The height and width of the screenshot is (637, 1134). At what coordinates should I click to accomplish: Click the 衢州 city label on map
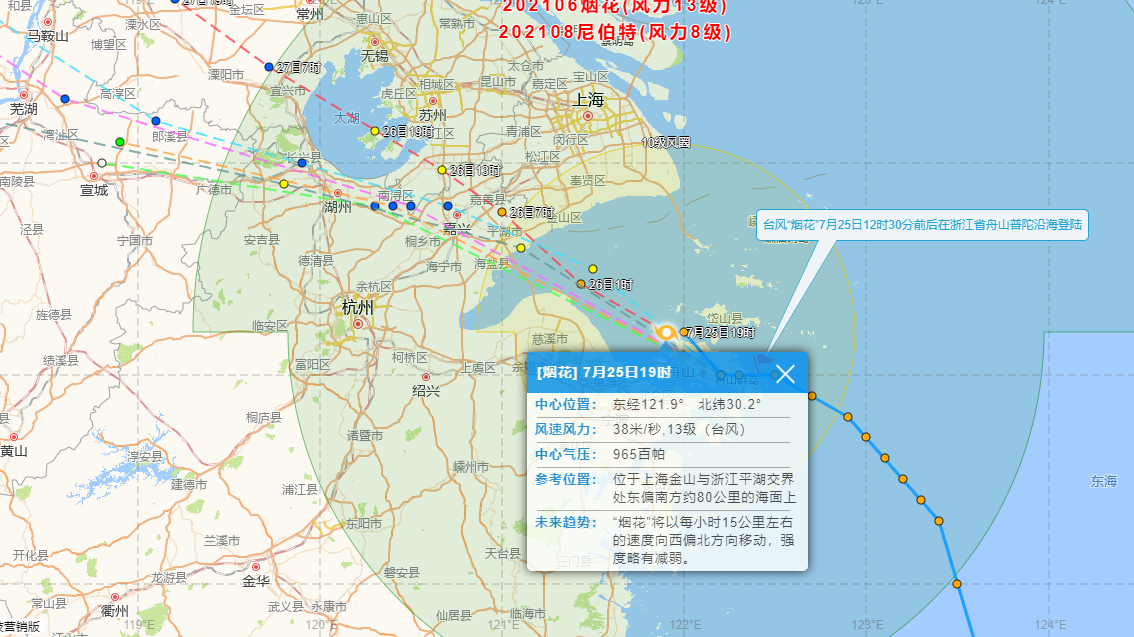click(114, 611)
